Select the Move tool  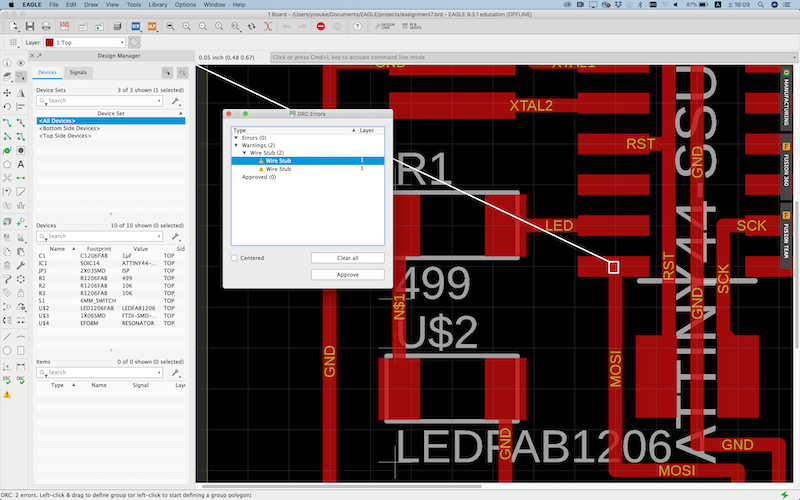[x=7, y=93]
